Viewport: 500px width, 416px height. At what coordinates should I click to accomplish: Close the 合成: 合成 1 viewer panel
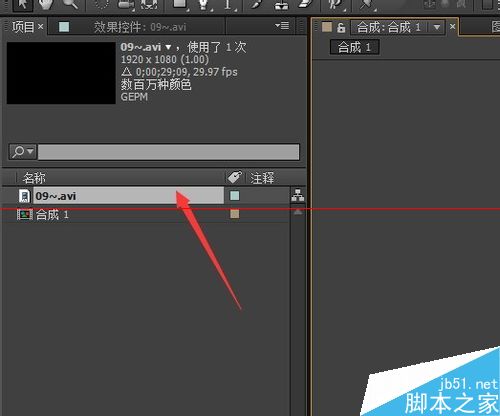pyautogui.click(x=452, y=26)
